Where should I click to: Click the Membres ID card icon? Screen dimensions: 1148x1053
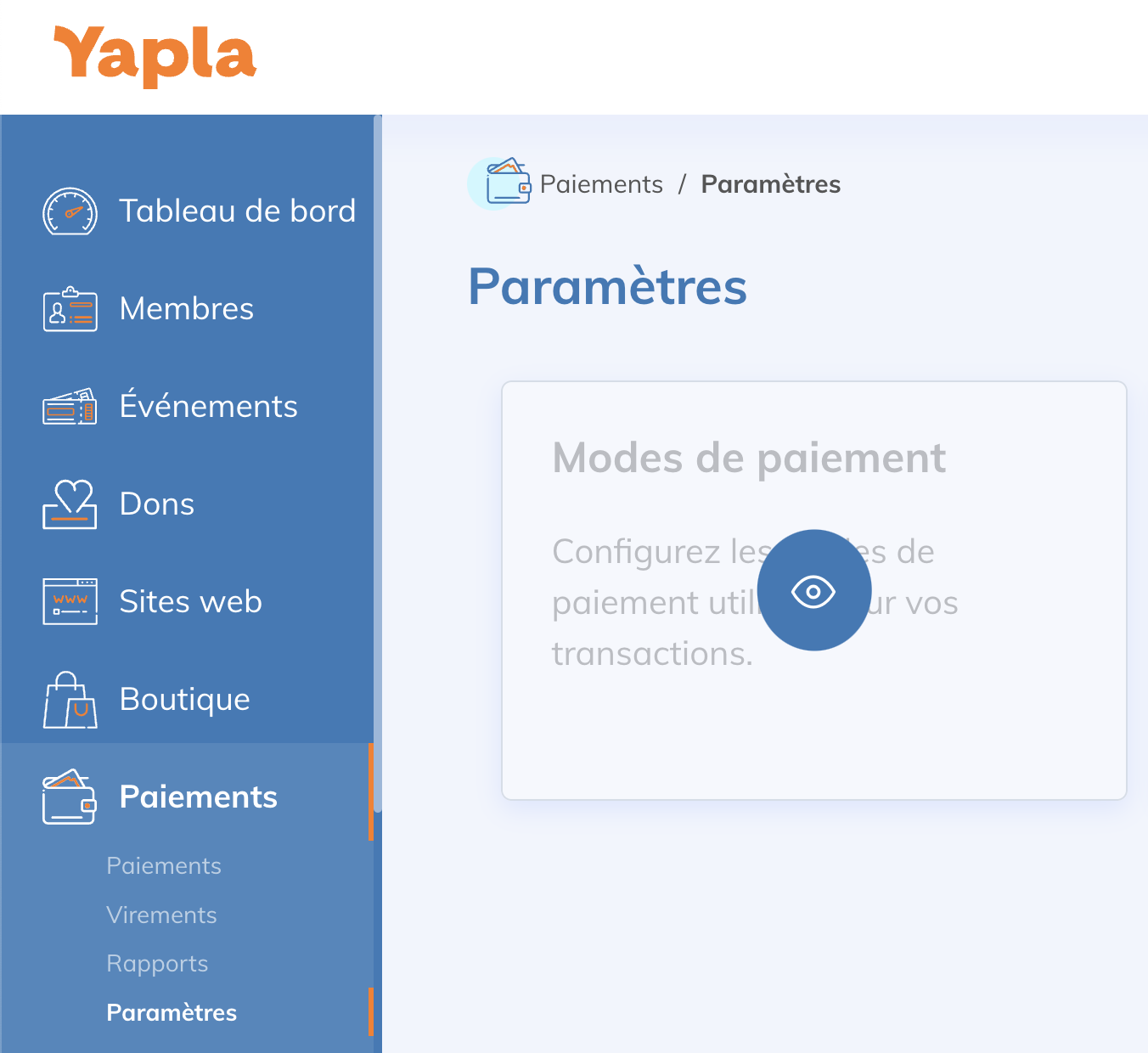point(70,309)
